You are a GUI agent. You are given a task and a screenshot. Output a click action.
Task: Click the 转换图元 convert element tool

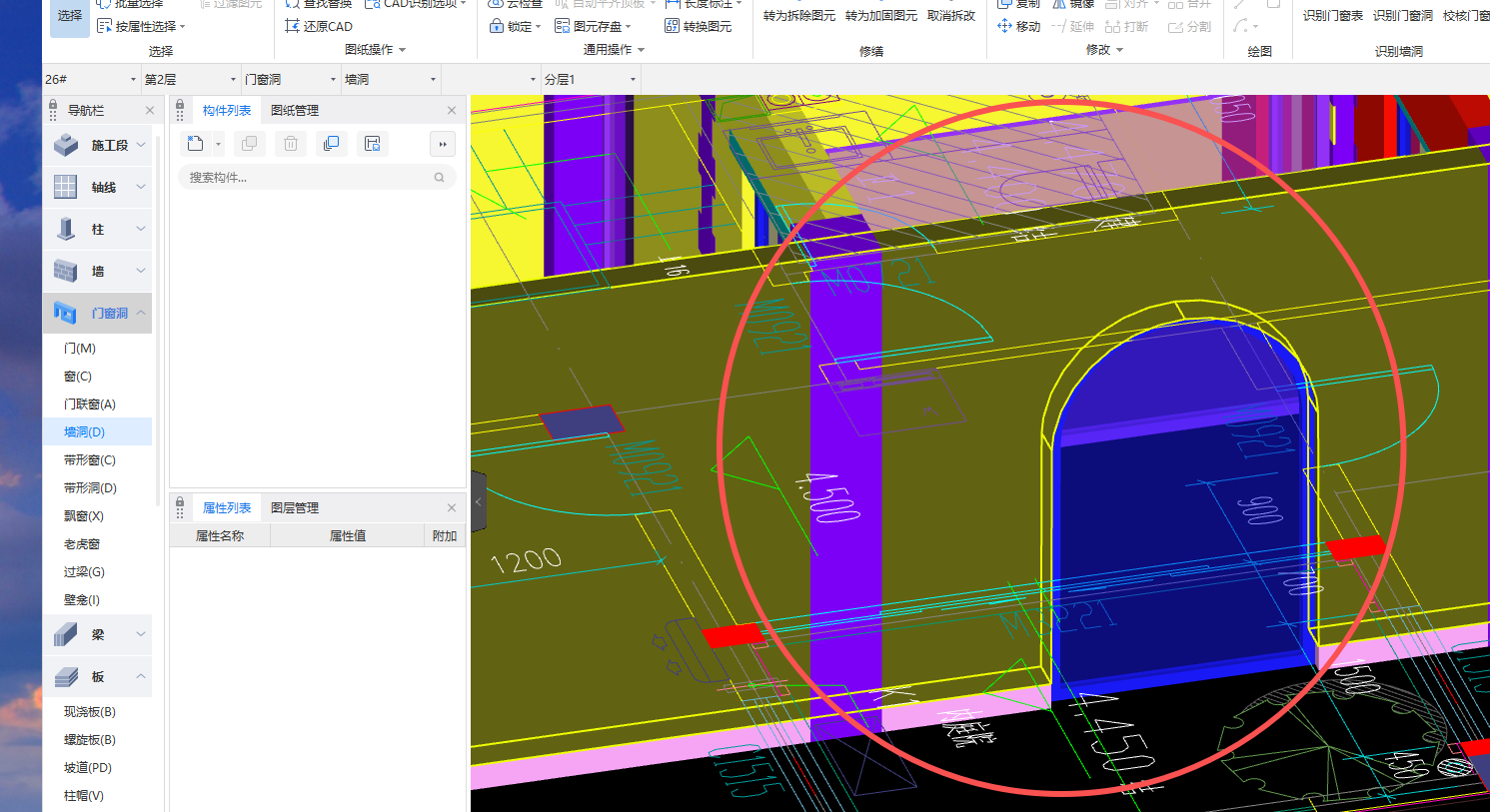click(x=698, y=26)
